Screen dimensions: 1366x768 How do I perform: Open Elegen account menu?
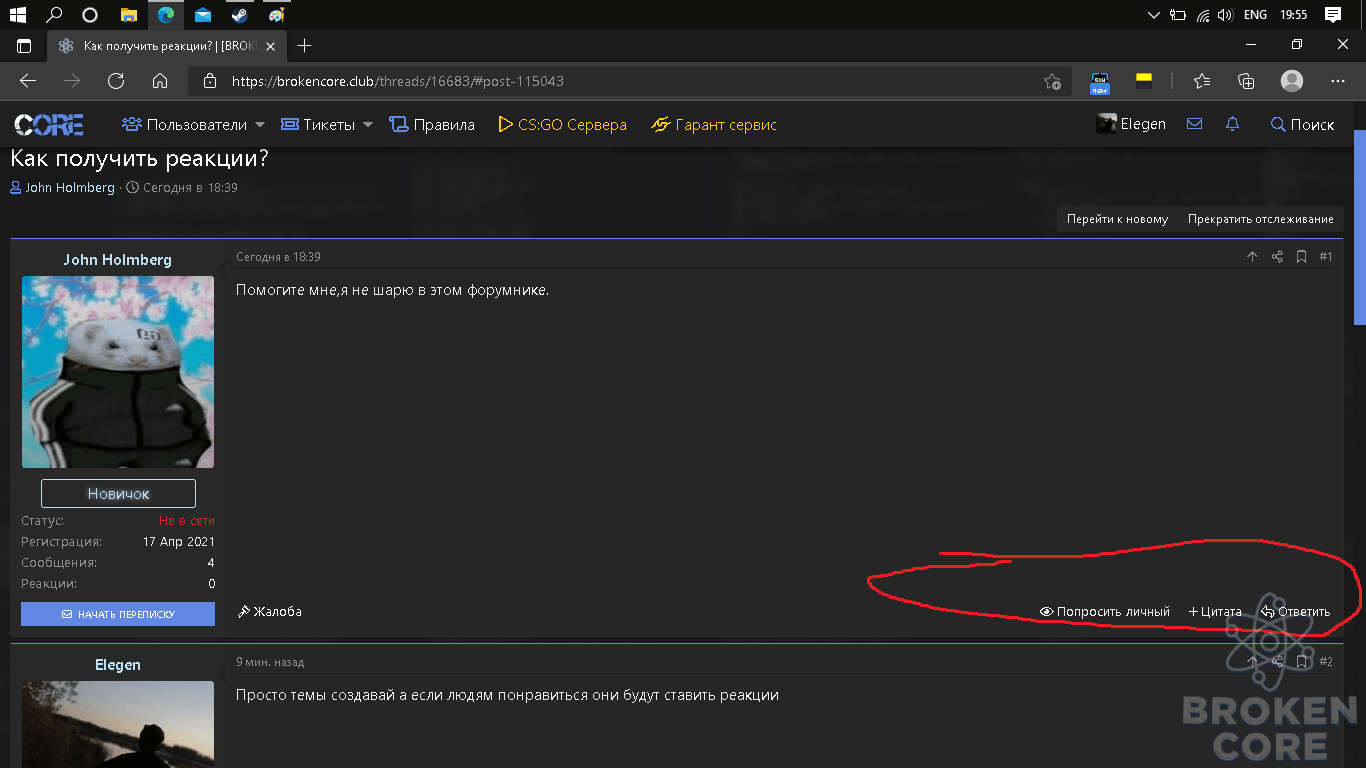pyautogui.click(x=1131, y=124)
